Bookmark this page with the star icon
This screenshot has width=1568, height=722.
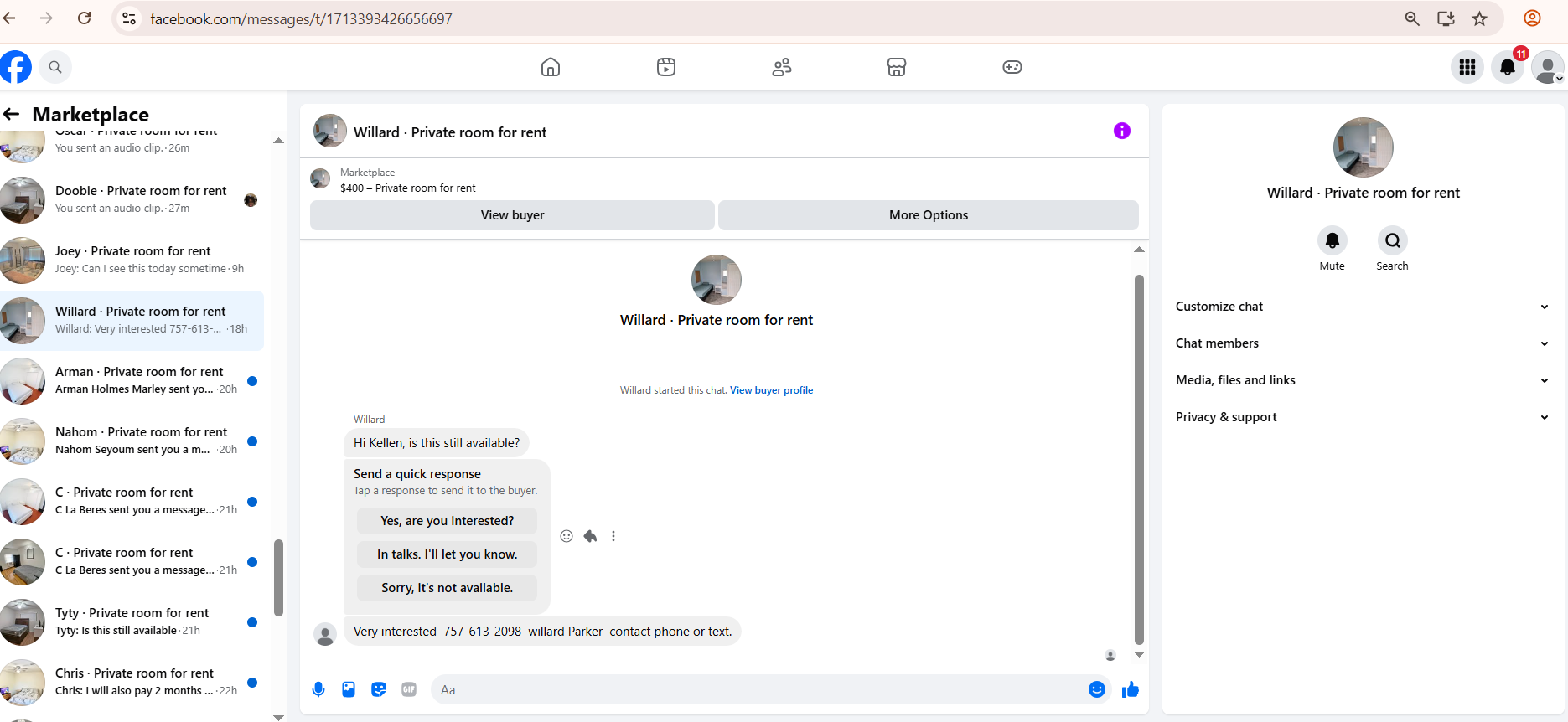coord(1480,18)
